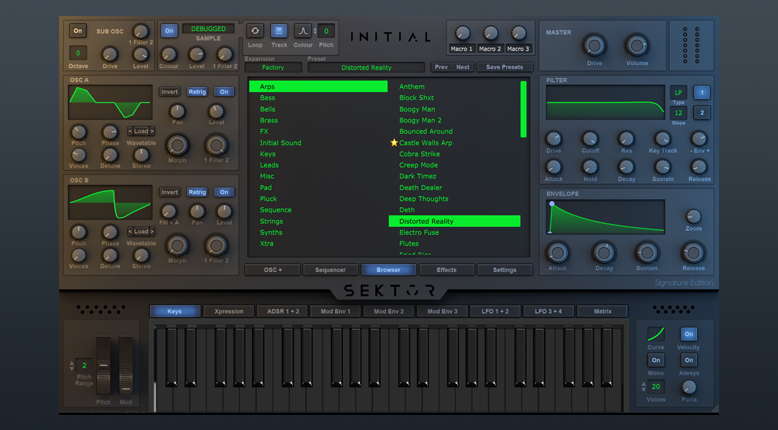Screen dimensions: 778x430
Task: Click the Track icon button
Action: point(279,31)
